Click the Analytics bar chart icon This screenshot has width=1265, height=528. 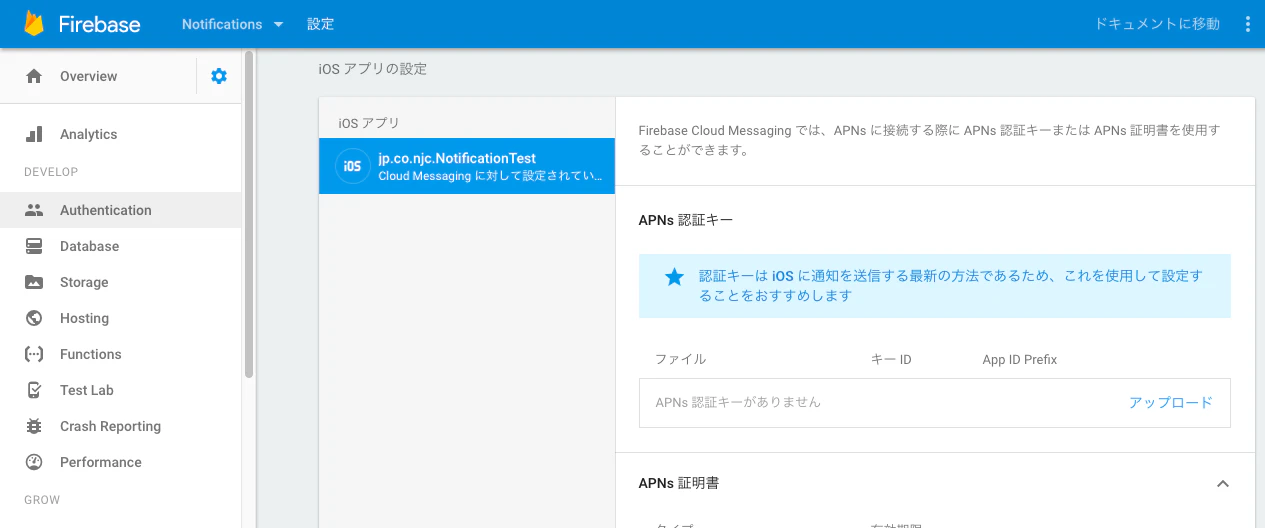[34, 134]
